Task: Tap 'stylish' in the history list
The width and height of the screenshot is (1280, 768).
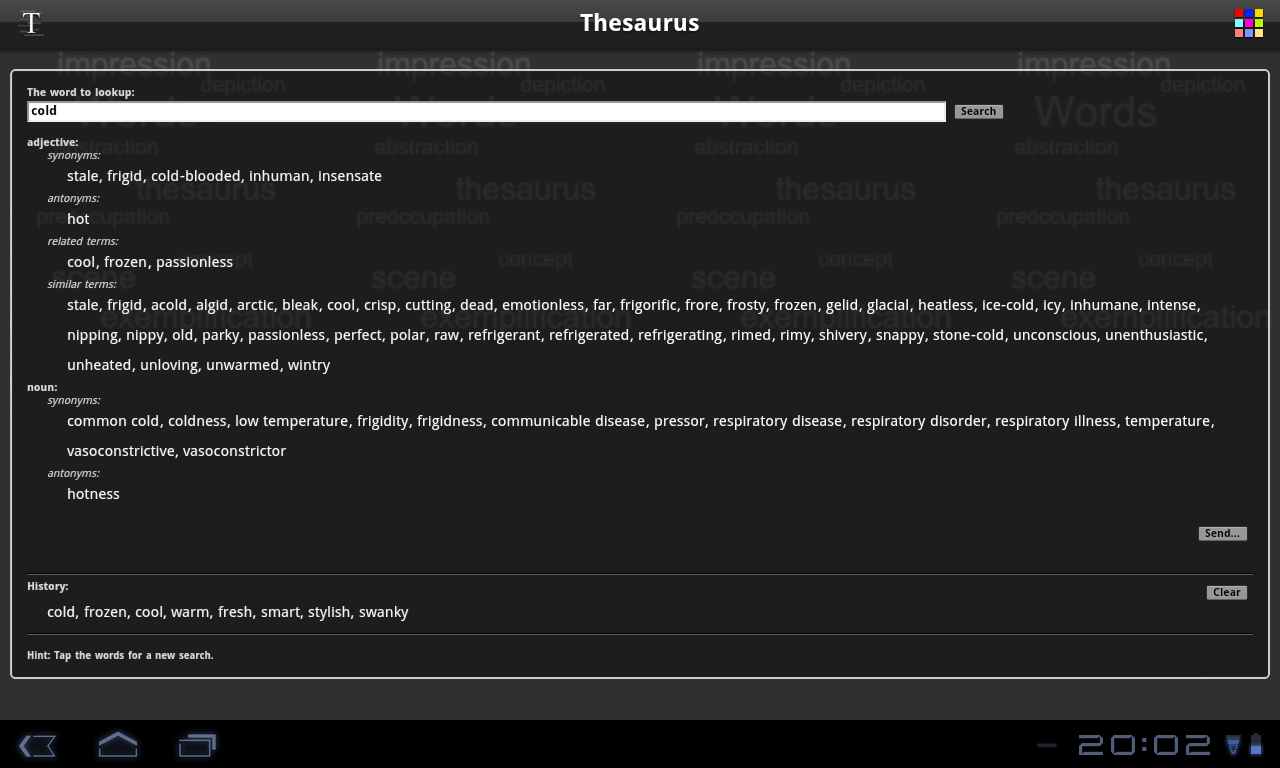Action: pos(329,612)
